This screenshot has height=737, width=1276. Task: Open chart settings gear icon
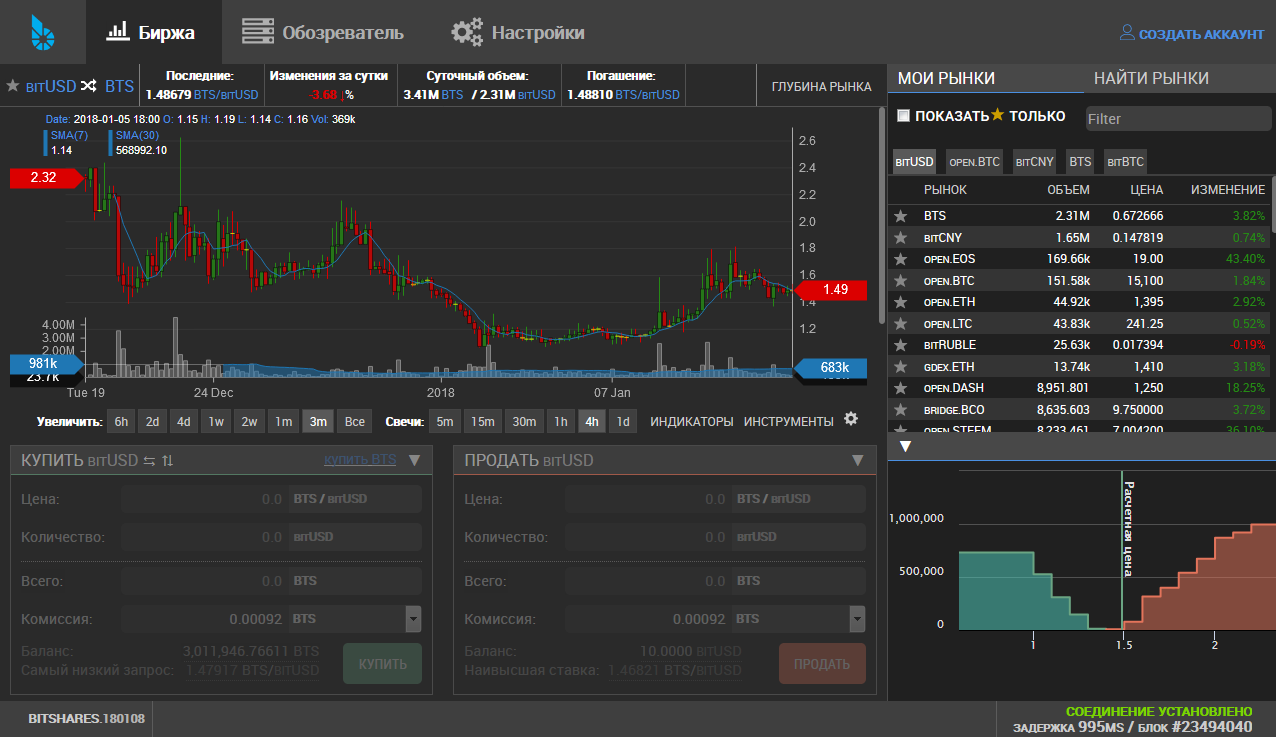(851, 419)
